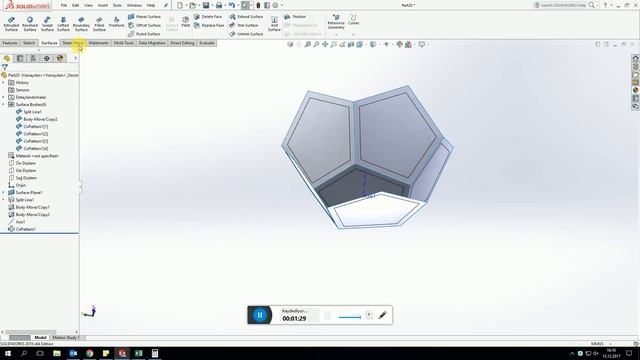Open the Tools menu

click(x=117, y=5)
